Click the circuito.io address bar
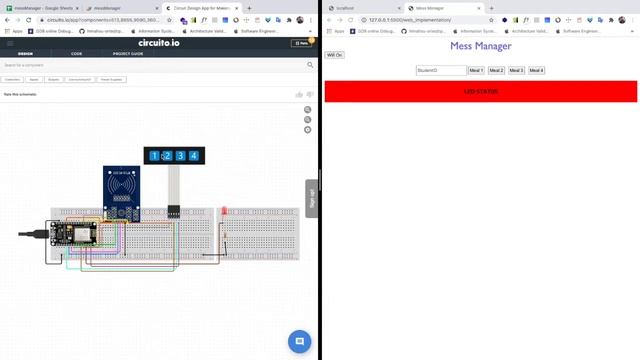 click(102, 20)
